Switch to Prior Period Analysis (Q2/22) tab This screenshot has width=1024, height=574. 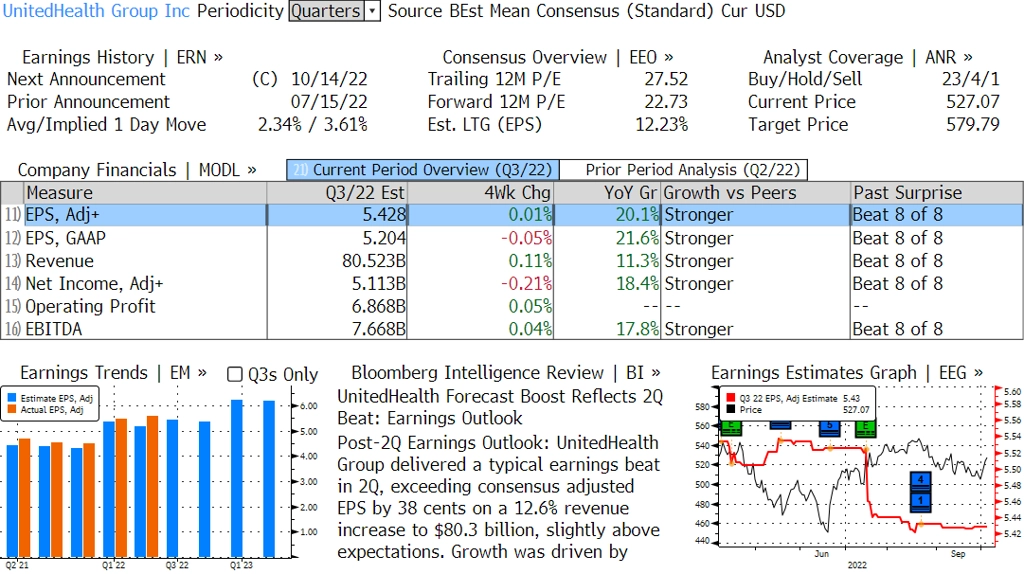(x=684, y=170)
